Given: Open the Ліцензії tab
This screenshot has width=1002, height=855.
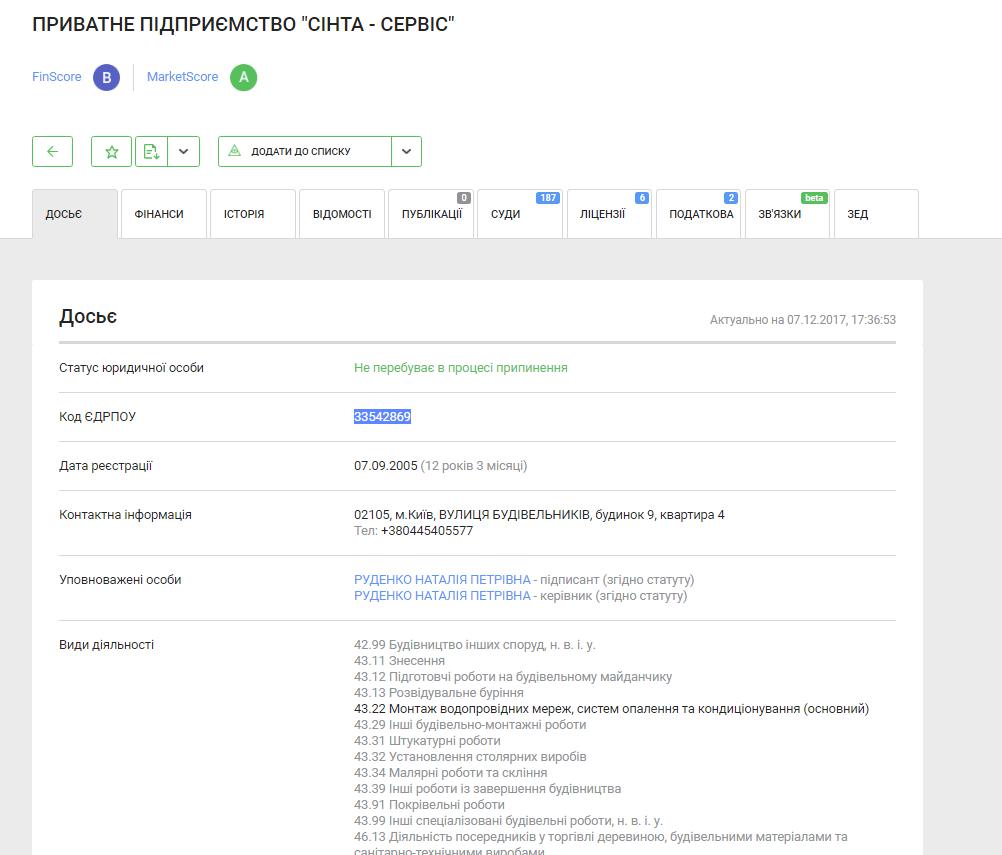Looking at the screenshot, I should pyautogui.click(x=608, y=214).
